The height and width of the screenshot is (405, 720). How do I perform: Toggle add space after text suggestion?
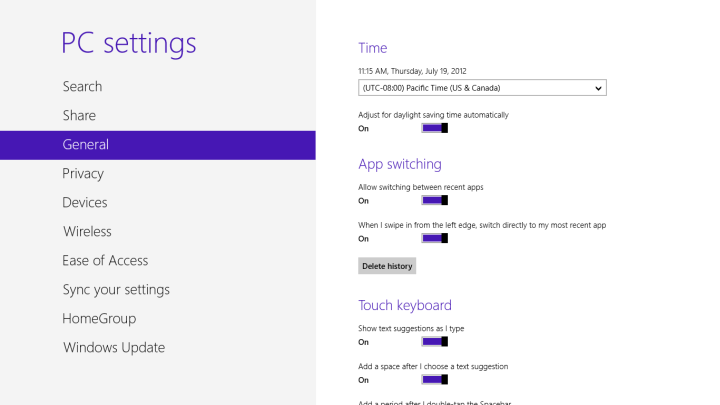click(x=434, y=380)
